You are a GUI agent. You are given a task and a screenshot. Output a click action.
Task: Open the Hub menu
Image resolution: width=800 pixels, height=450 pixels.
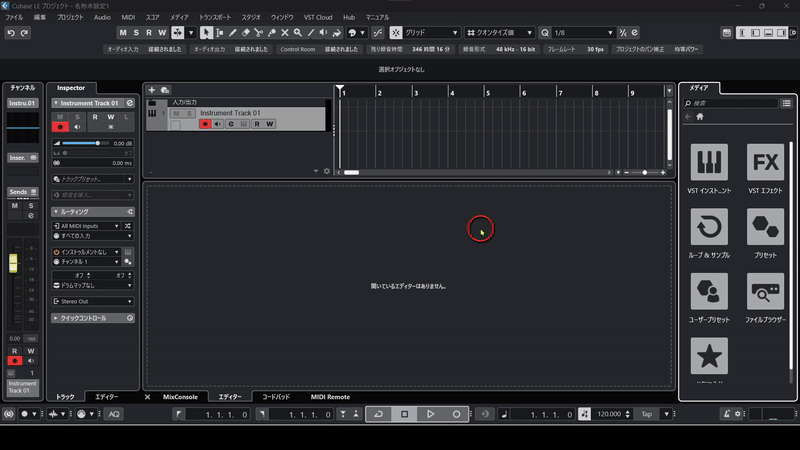[349, 17]
